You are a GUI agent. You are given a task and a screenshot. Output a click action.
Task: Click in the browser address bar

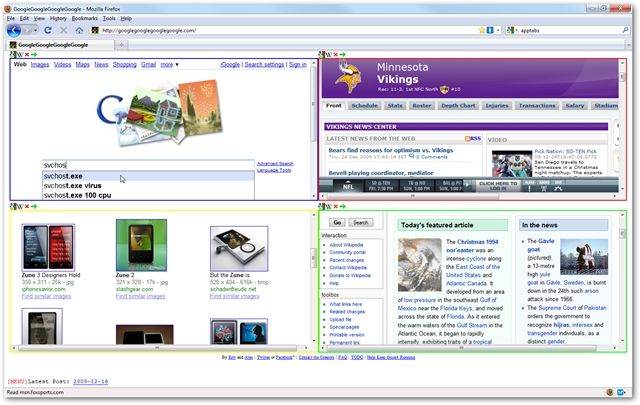284,30
